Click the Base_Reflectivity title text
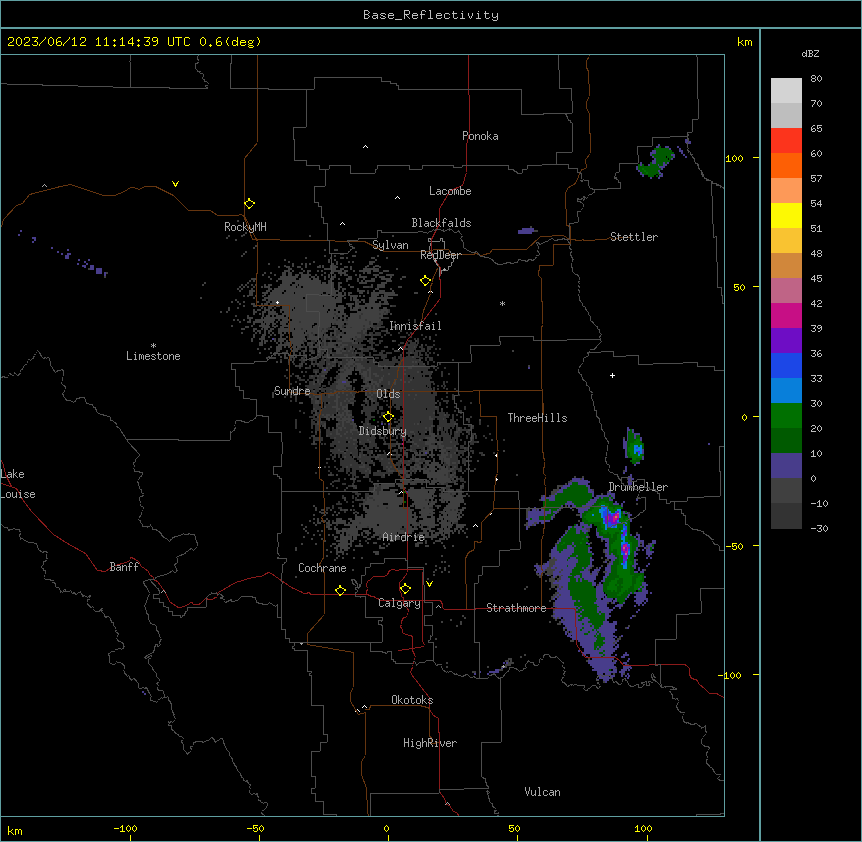 (x=431, y=15)
